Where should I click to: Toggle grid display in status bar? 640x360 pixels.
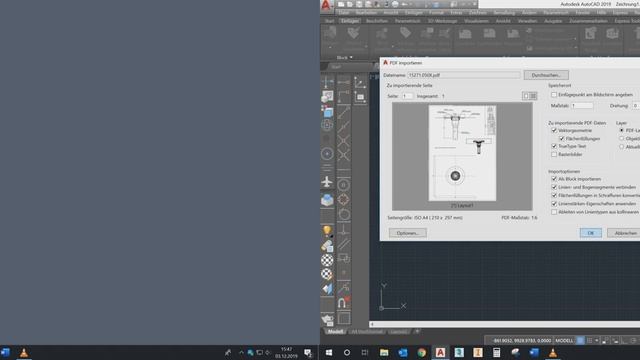[580, 340]
